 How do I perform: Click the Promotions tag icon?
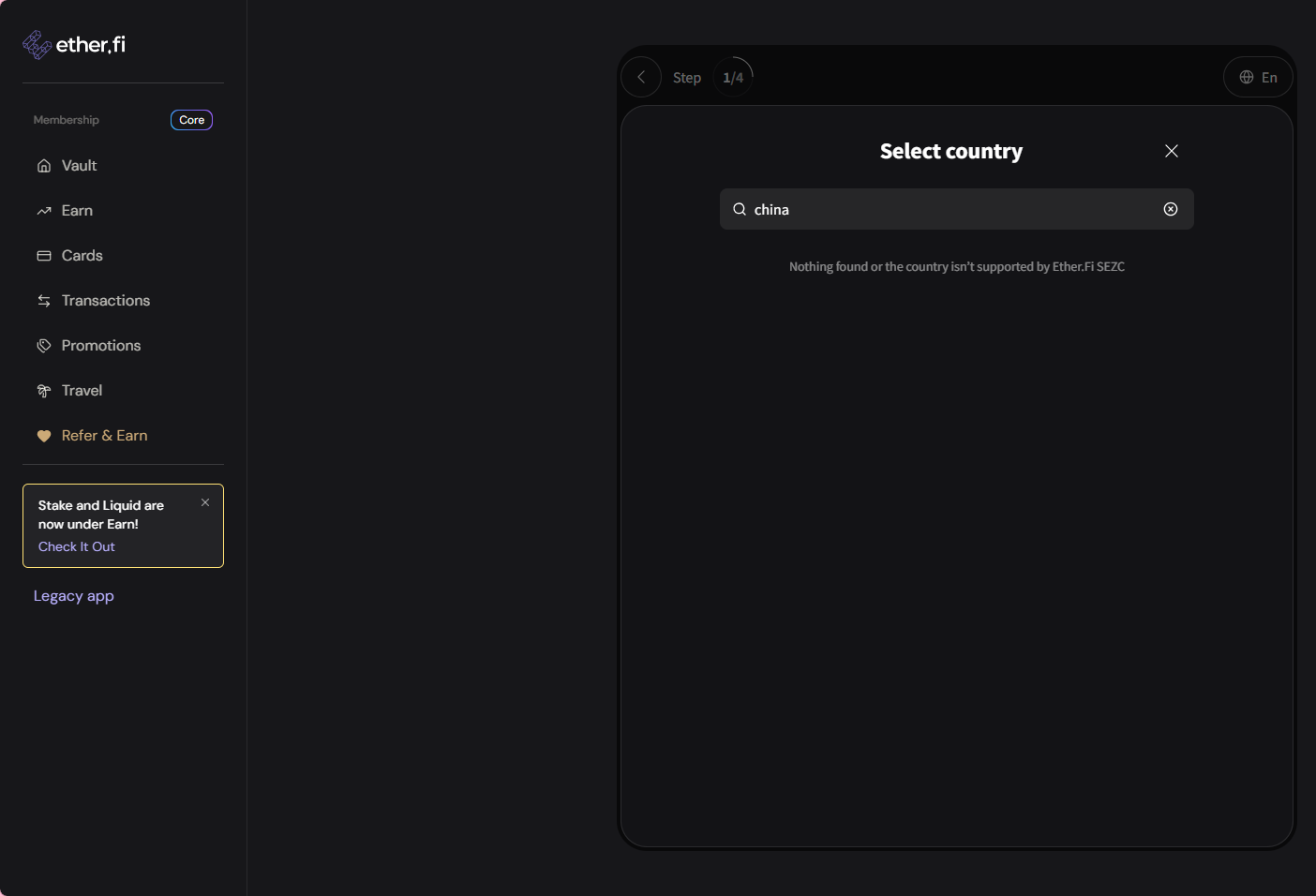[44, 346]
